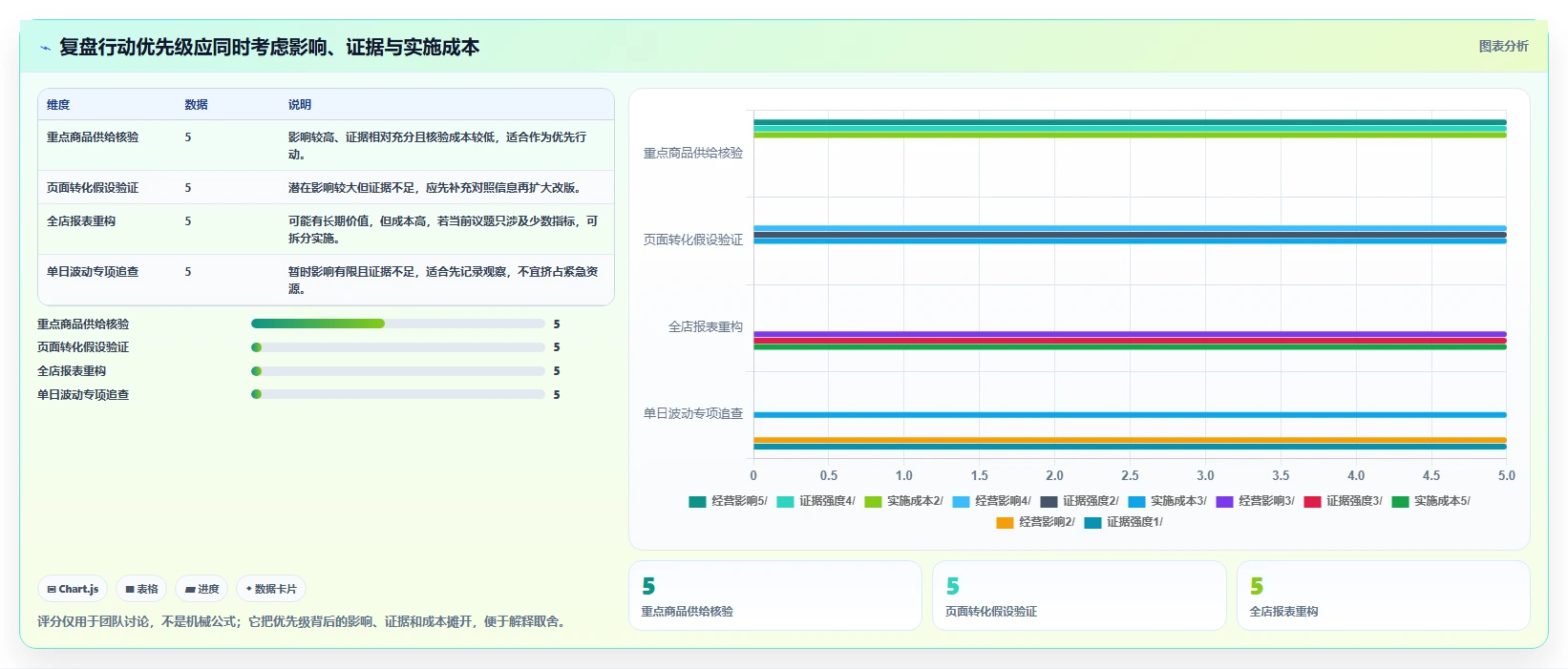1568x669 pixels.
Task: Toggle the 证据强度3/ legend item
Action: pyautogui.click(x=1343, y=501)
